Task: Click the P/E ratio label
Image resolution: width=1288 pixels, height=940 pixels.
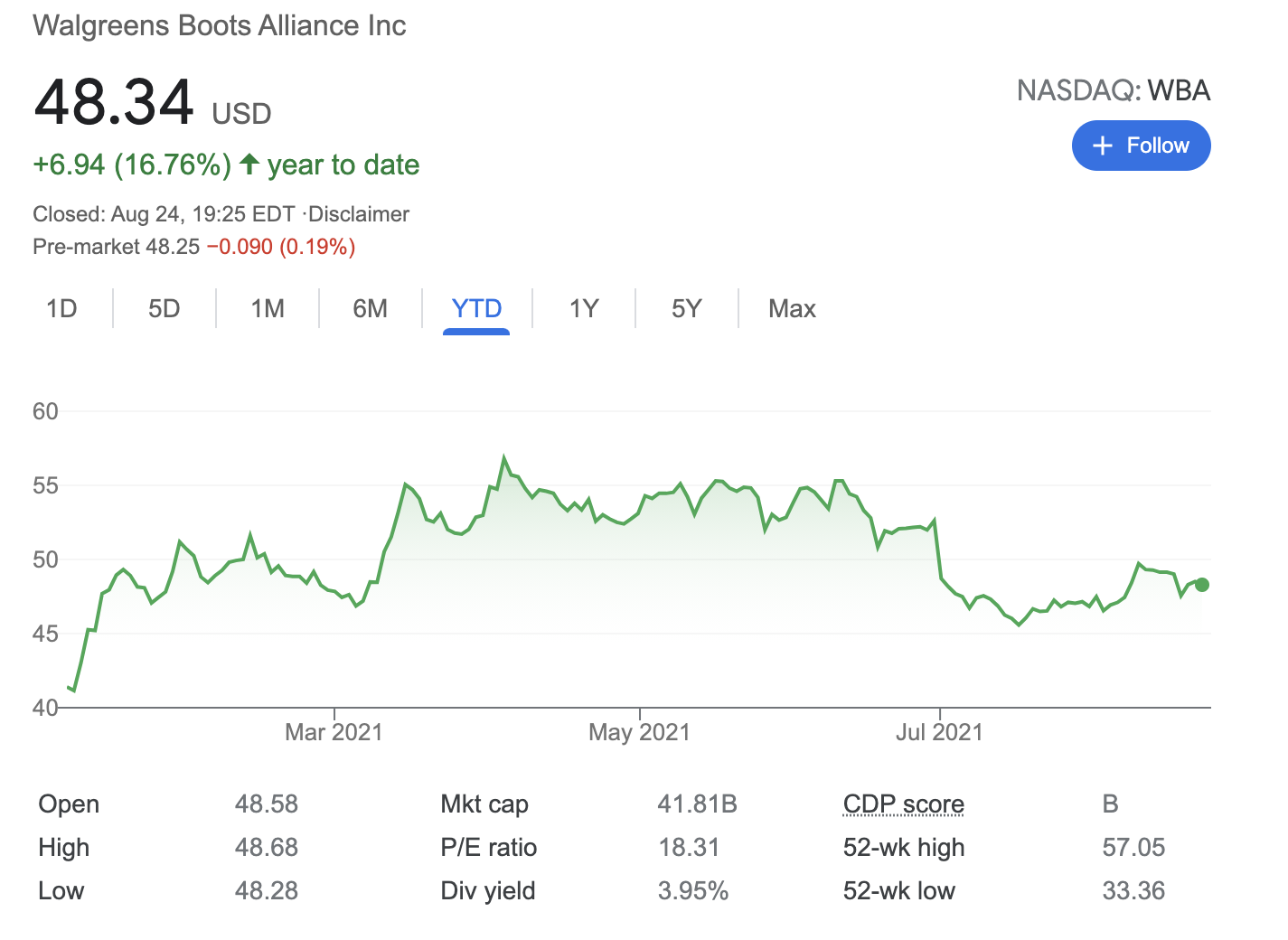Action: 488,847
